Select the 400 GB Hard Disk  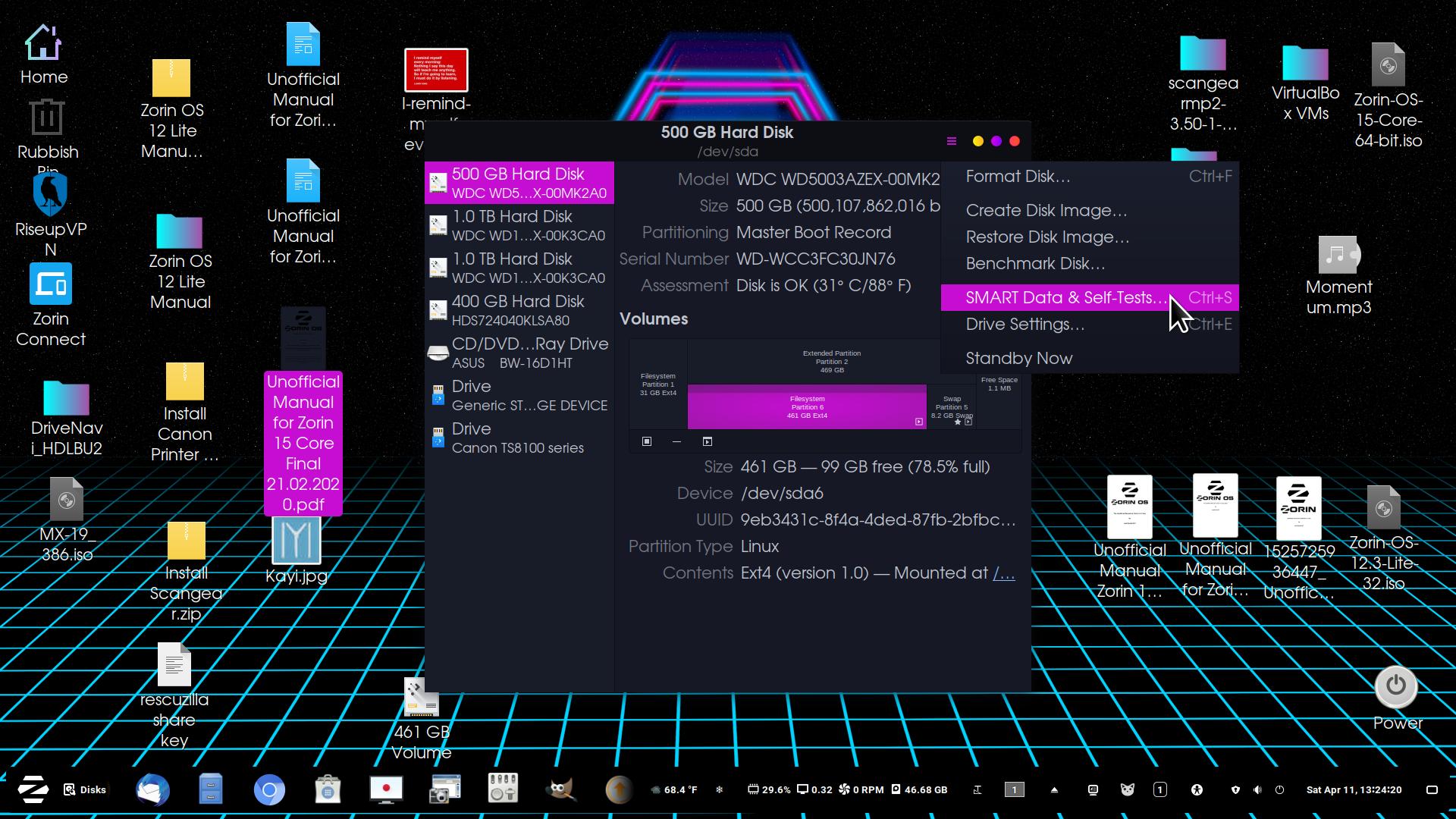coord(519,310)
